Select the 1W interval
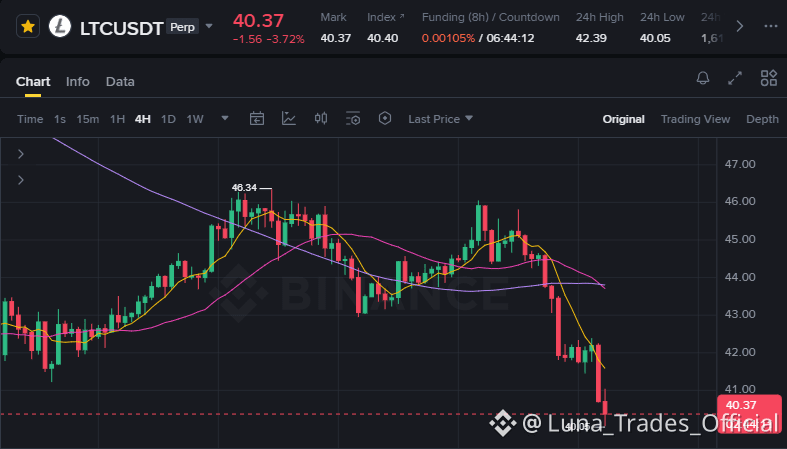 coord(195,119)
